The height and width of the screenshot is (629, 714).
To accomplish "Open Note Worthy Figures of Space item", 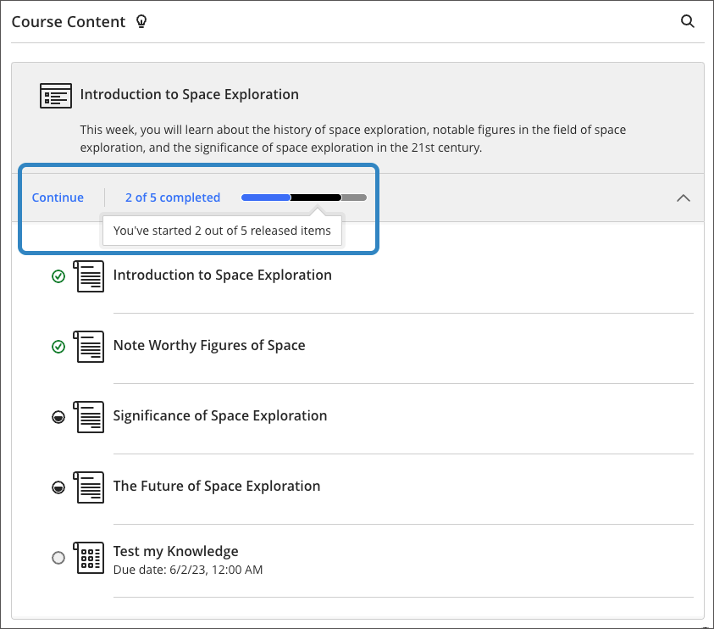I will (x=209, y=345).
